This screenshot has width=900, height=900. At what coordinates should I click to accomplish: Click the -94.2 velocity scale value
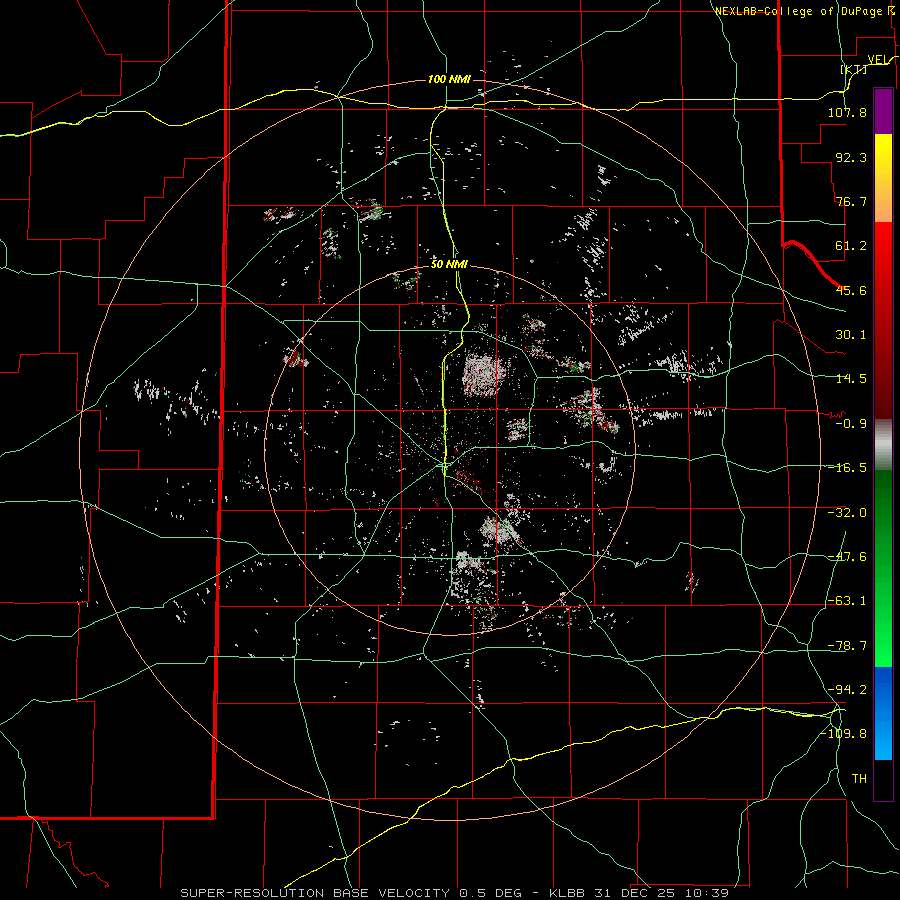pos(847,690)
